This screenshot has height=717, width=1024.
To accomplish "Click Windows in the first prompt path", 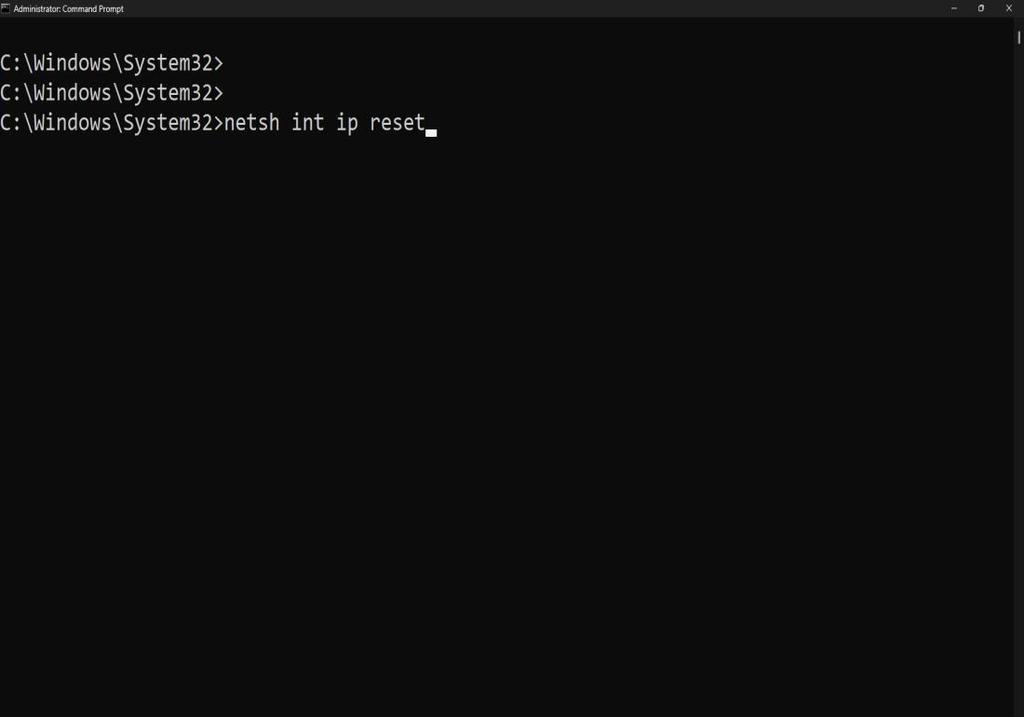I will click(x=72, y=63).
